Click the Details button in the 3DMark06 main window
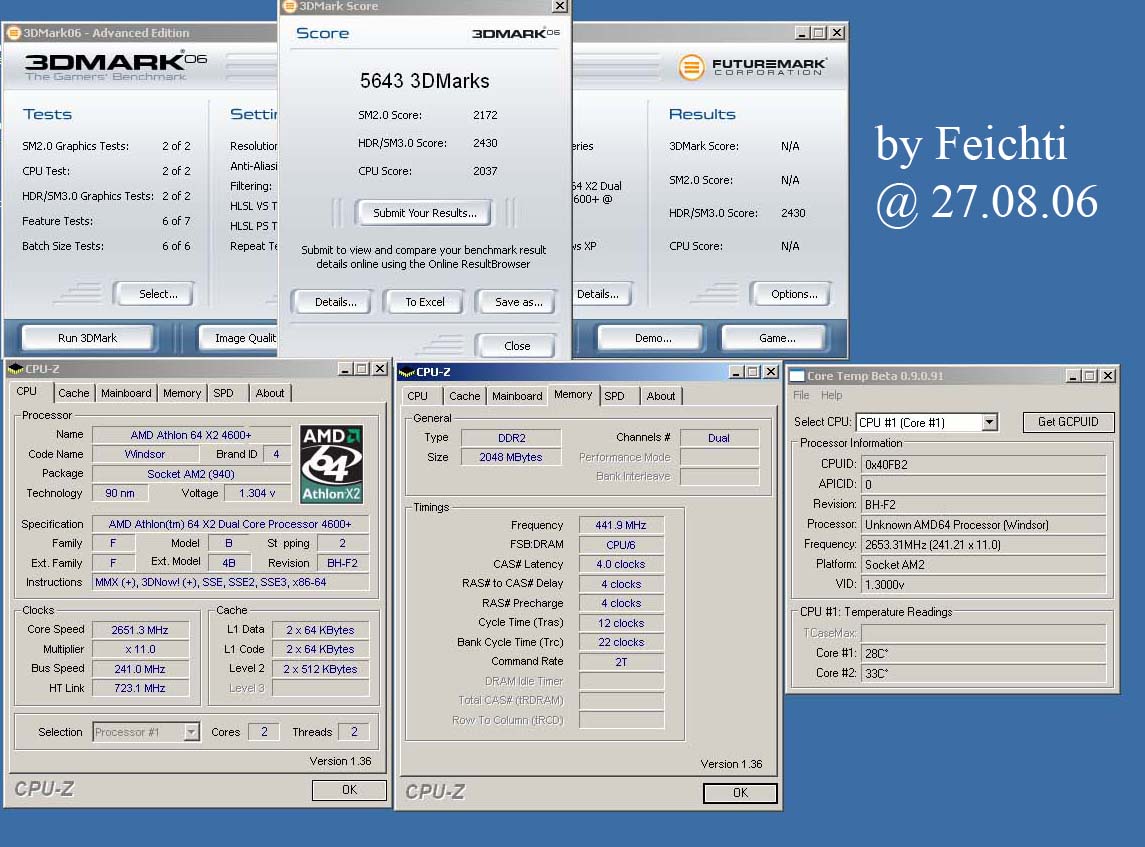 tap(600, 294)
